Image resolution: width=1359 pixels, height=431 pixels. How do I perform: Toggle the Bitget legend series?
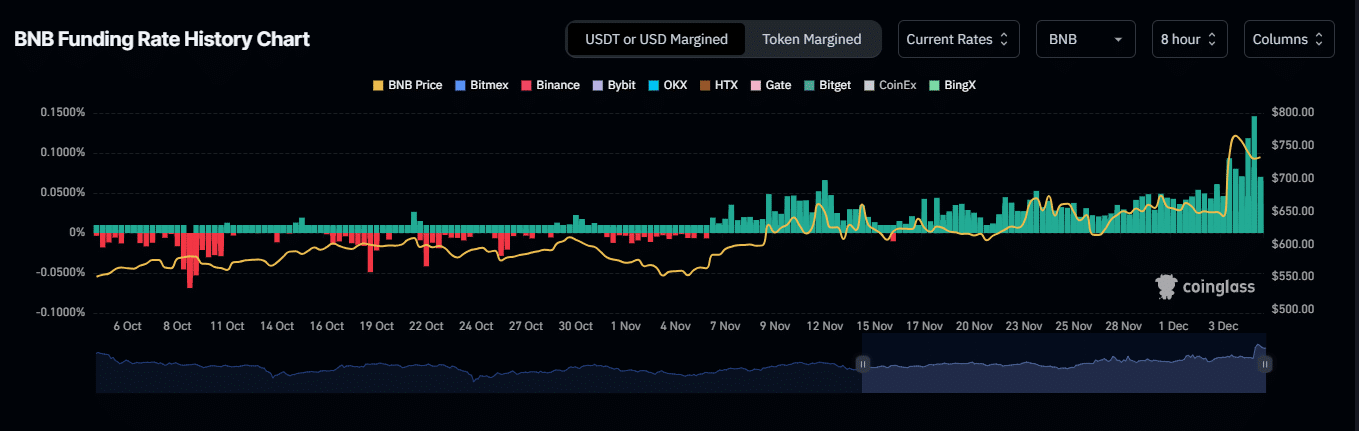(827, 85)
